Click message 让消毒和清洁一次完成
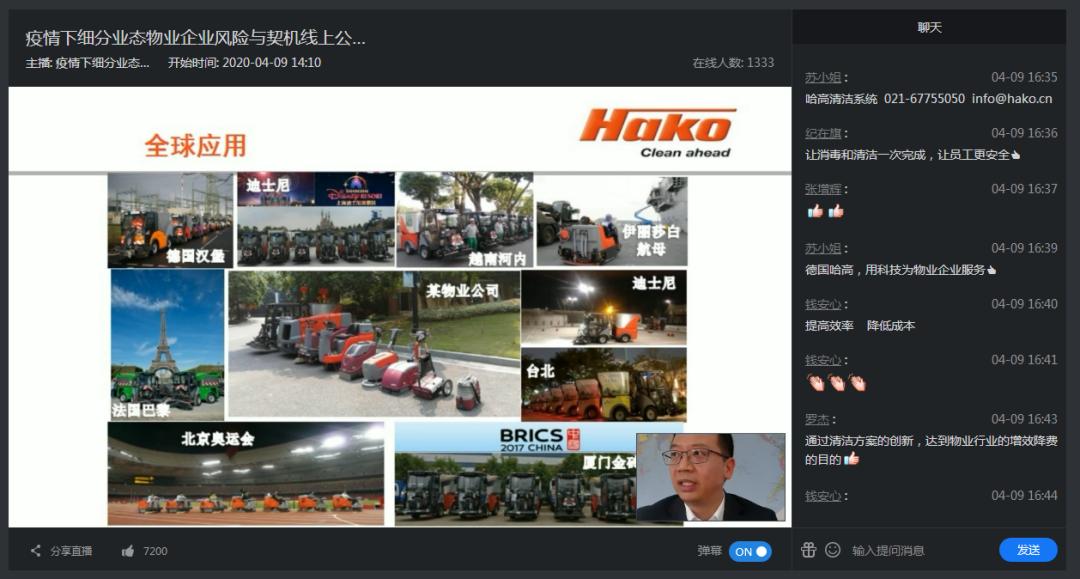This screenshot has height=579, width=1080. tap(912, 155)
